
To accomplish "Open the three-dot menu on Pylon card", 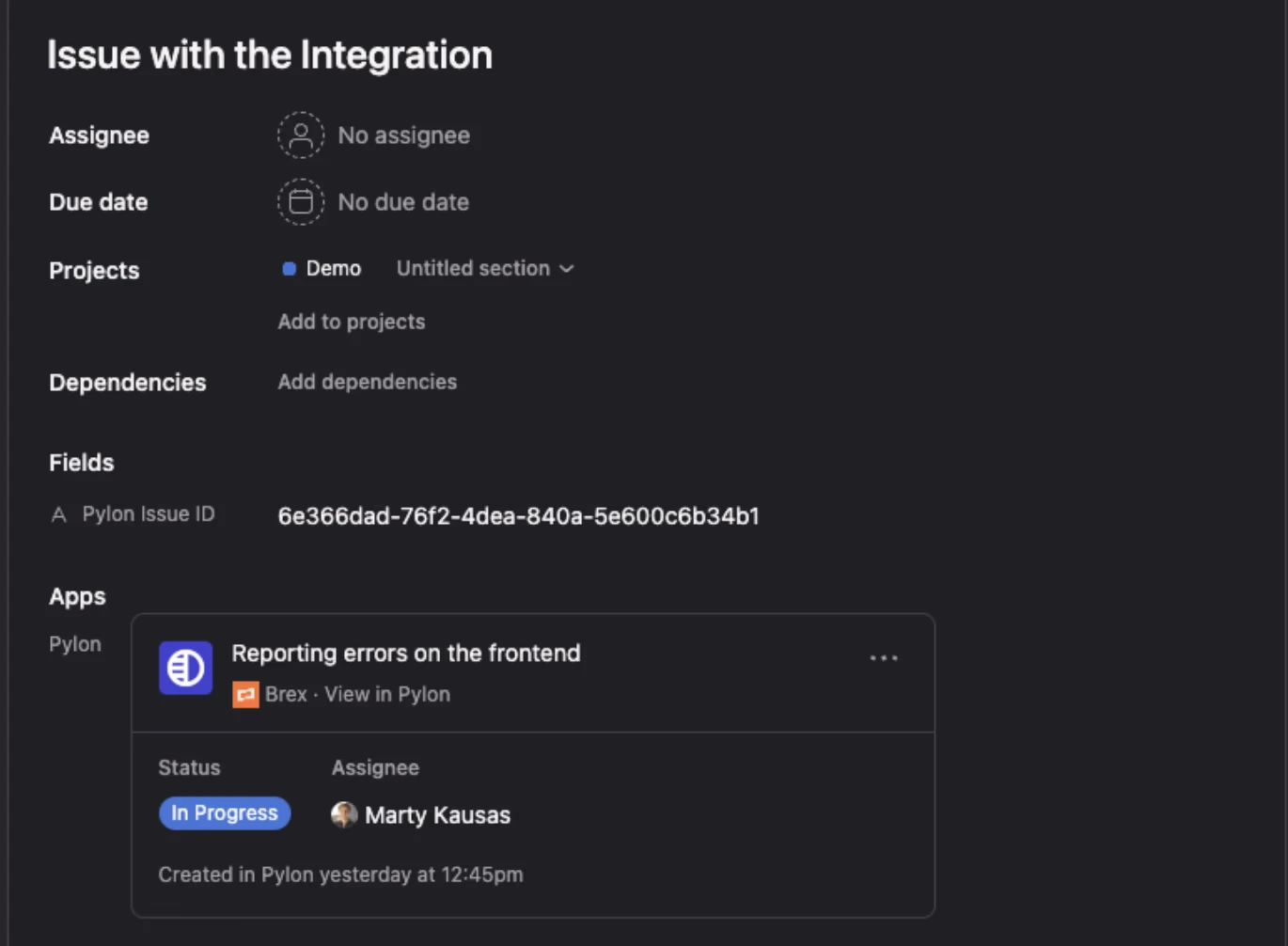I will [884, 658].
